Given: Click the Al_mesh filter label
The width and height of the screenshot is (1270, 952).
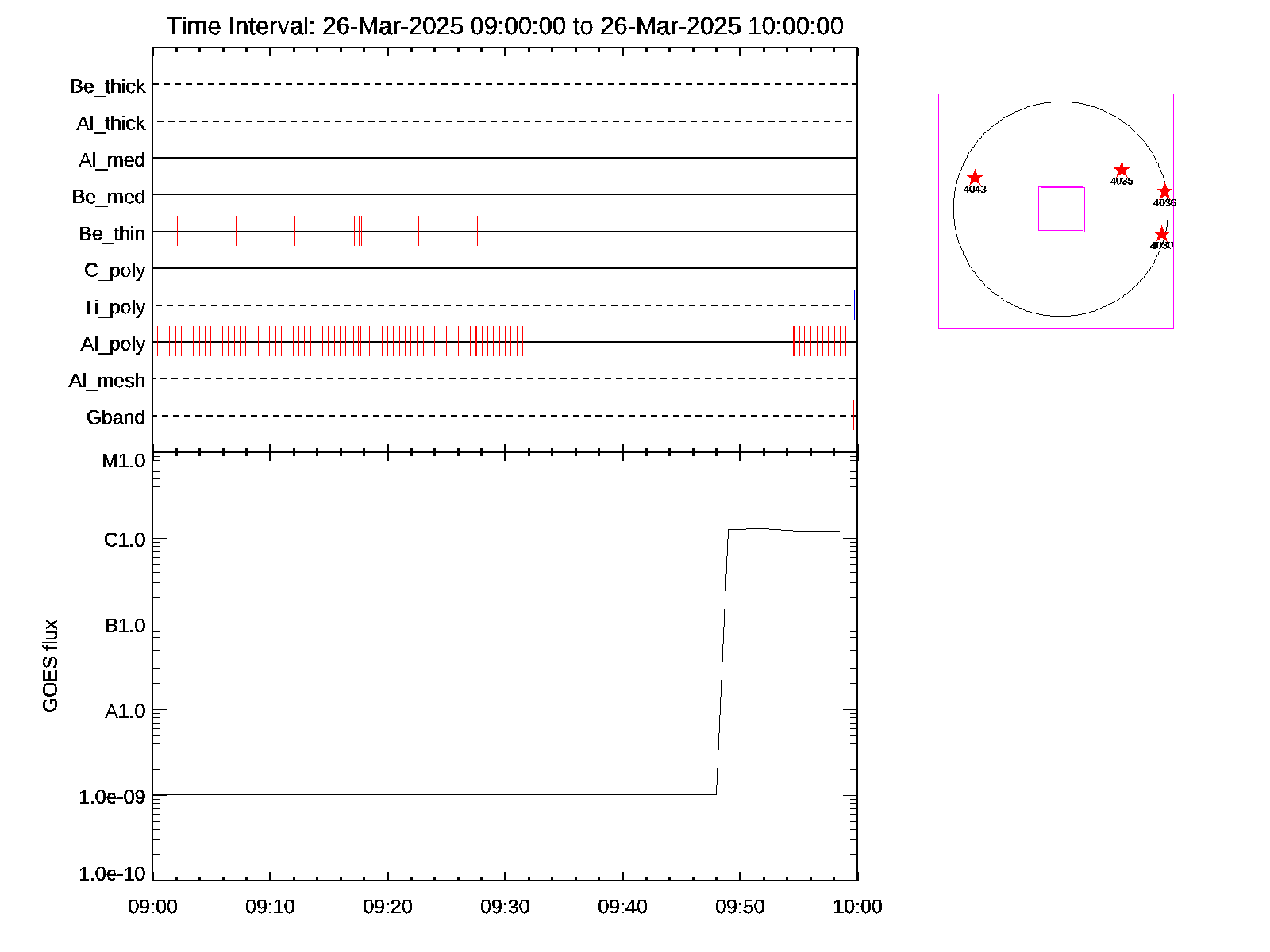Looking at the screenshot, I should pos(107,381).
